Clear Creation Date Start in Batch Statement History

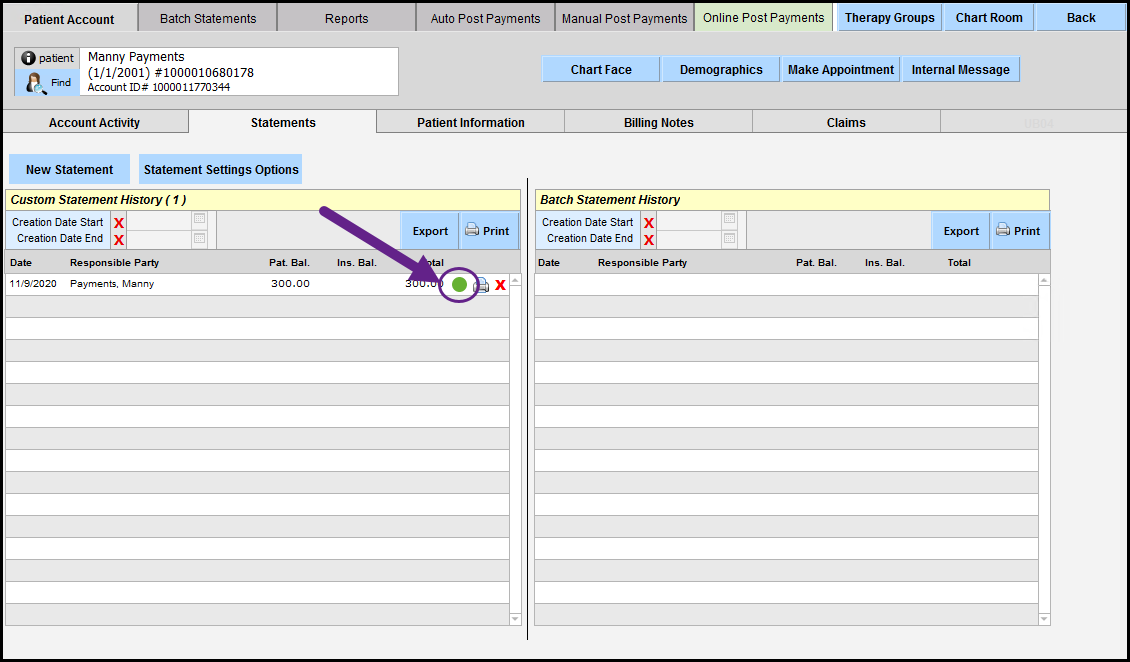tap(649, 223)
